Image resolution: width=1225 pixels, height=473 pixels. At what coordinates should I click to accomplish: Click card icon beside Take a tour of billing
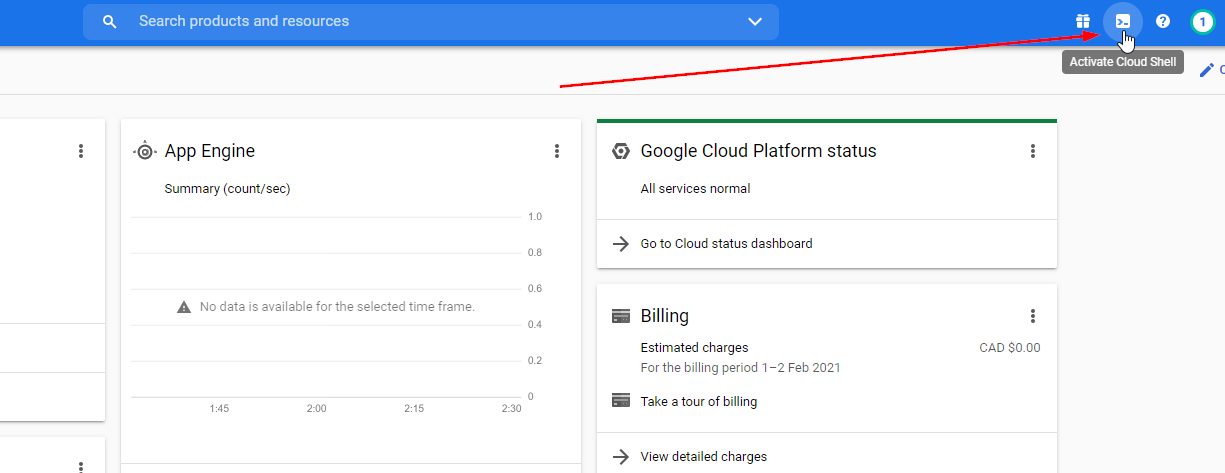(x=621, y=400)
